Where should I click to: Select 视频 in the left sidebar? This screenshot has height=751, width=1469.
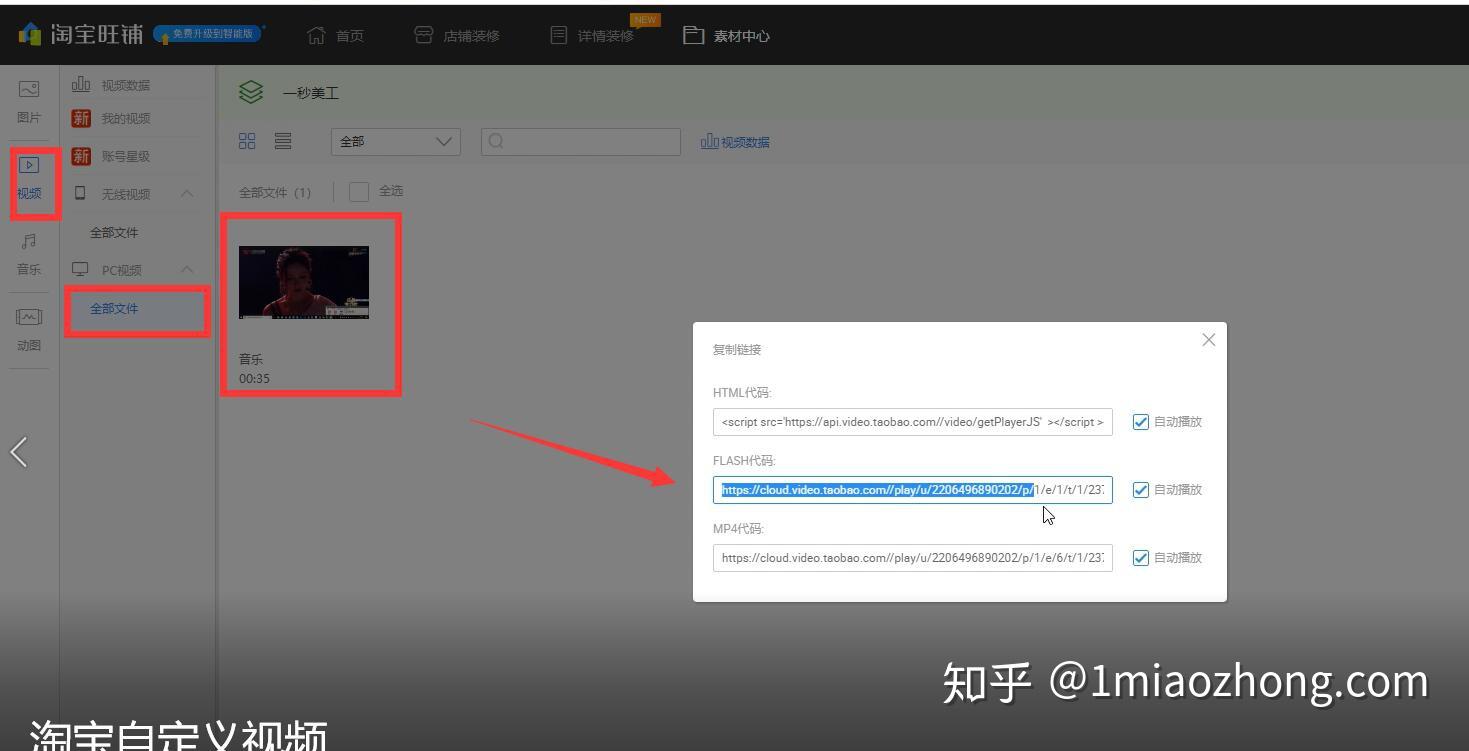click(x=29, y=179)
